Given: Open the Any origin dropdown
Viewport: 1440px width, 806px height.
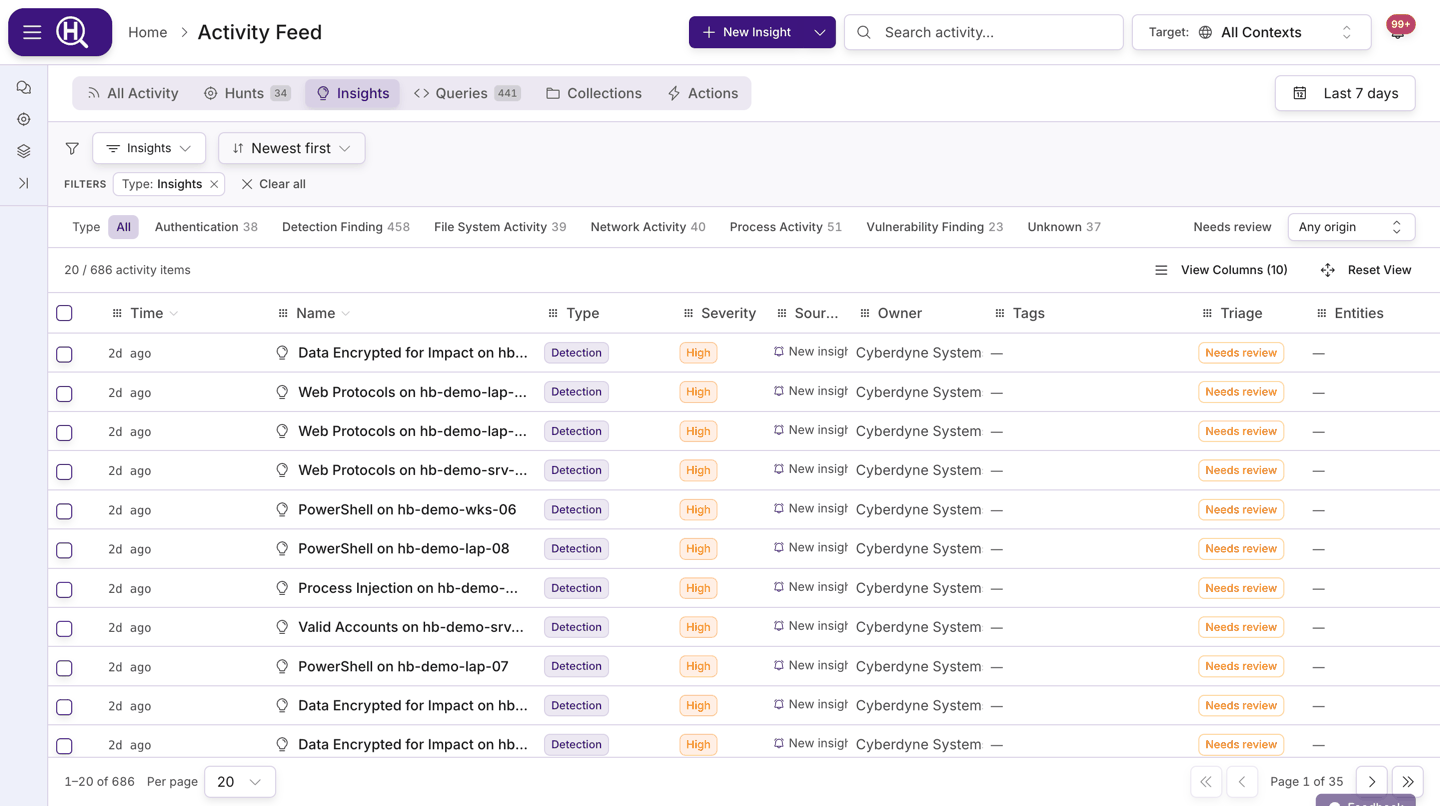Looking at the screenshot, I should (1351, 227).
